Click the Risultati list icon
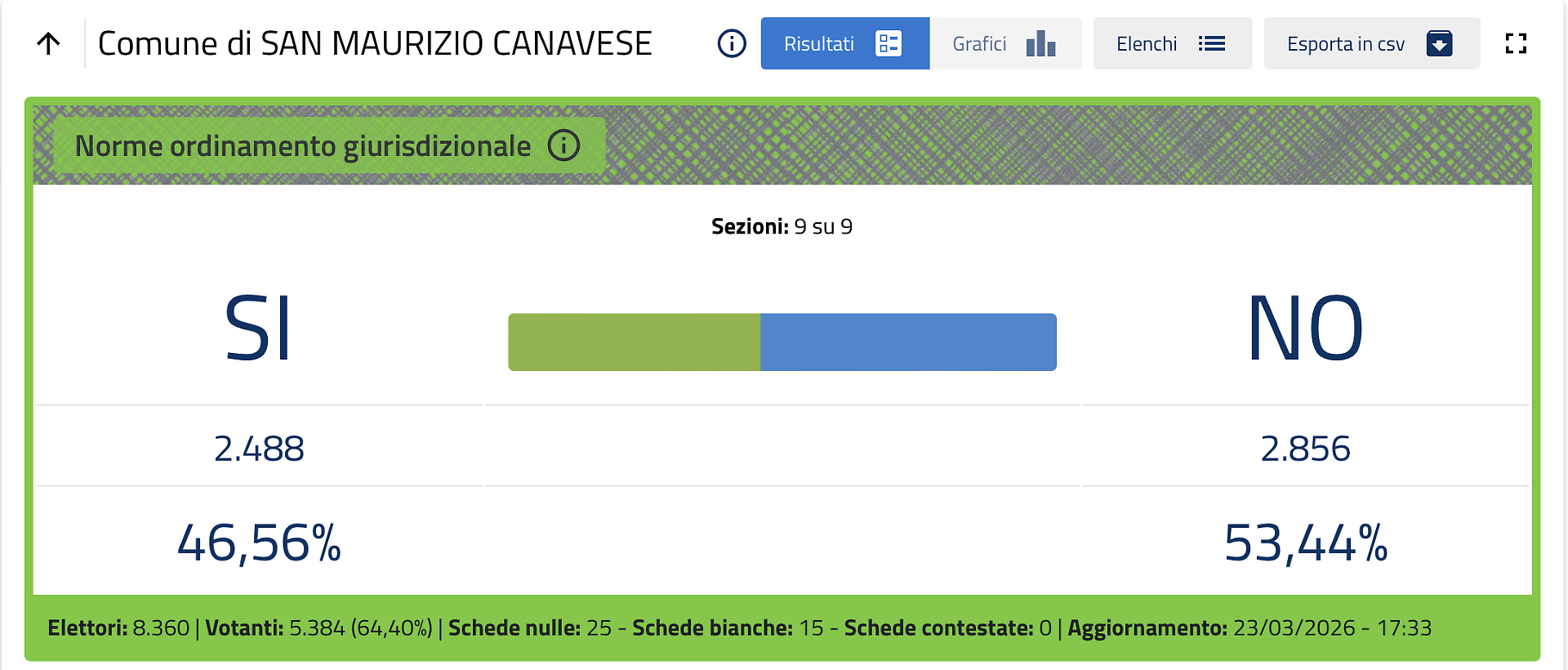The height and width of the screenshot is (670, 1568). [x=888, y=43]
